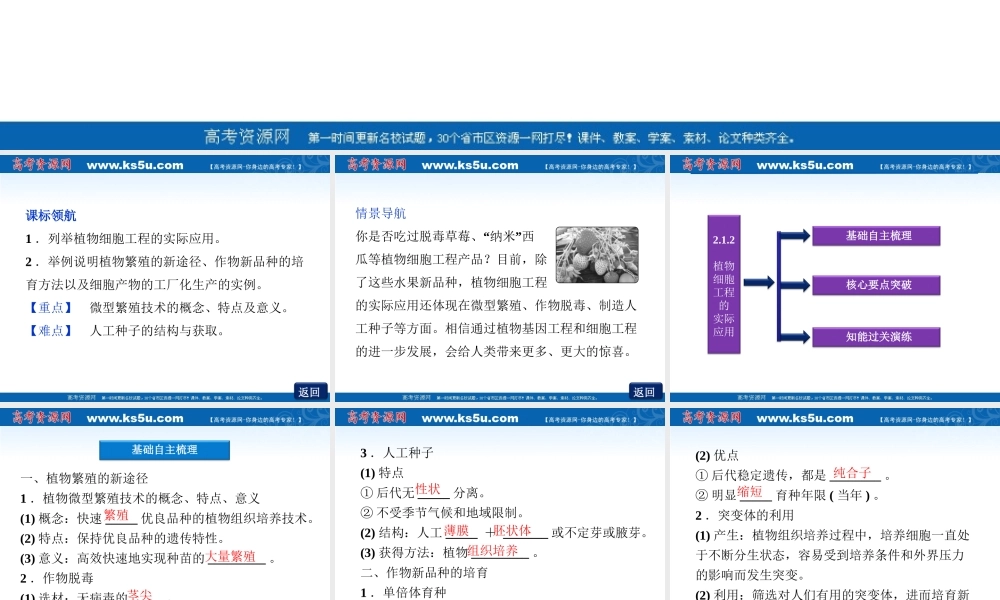Click www.ks5u.com above the 基础自主梳理 heading
The height and width of the screenshot is (600, 1000).
point(135,418)
